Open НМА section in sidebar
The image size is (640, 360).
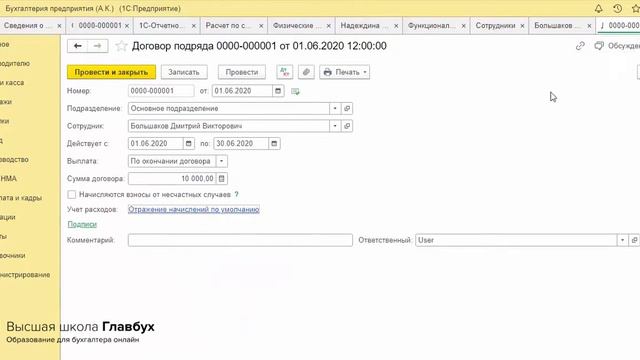click(9, 179)
